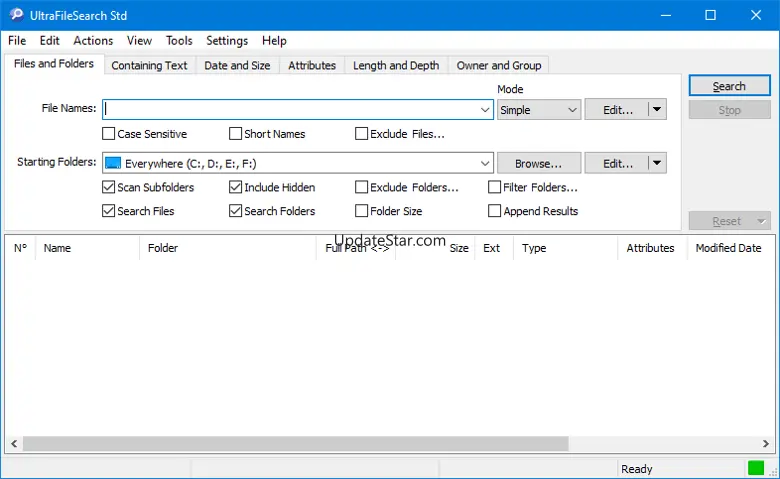This screenshot has width=780, height=479.
Task: Open the File menu
Action: [17, 41]
